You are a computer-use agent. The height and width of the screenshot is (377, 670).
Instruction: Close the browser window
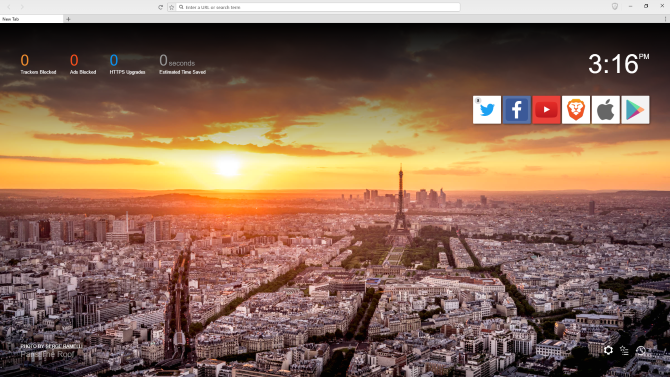point(662,6)
